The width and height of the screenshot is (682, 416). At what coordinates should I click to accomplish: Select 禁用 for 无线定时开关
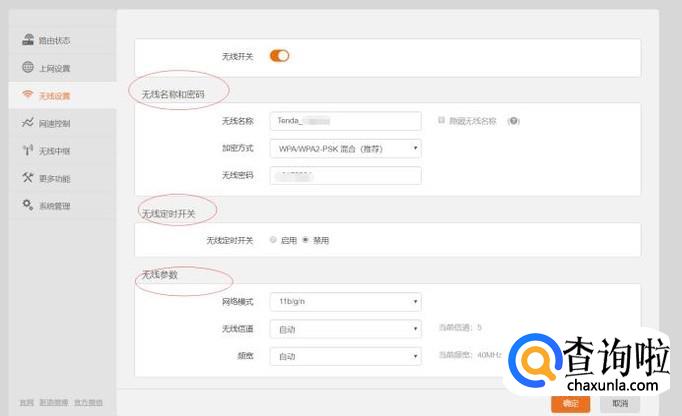point(305,240)
